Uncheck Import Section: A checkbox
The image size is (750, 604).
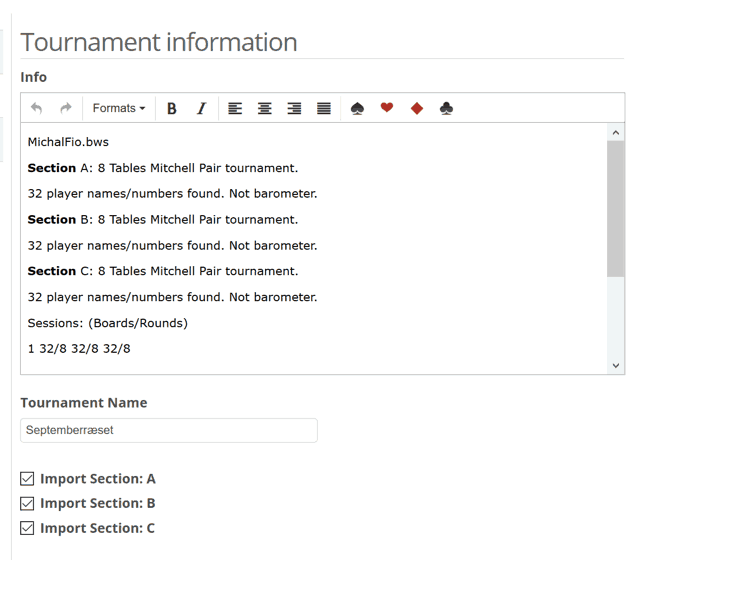(27, 479)
